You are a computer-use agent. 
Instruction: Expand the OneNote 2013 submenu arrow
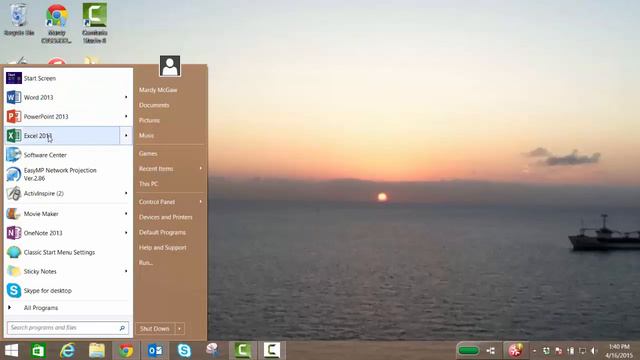[126, 233]
